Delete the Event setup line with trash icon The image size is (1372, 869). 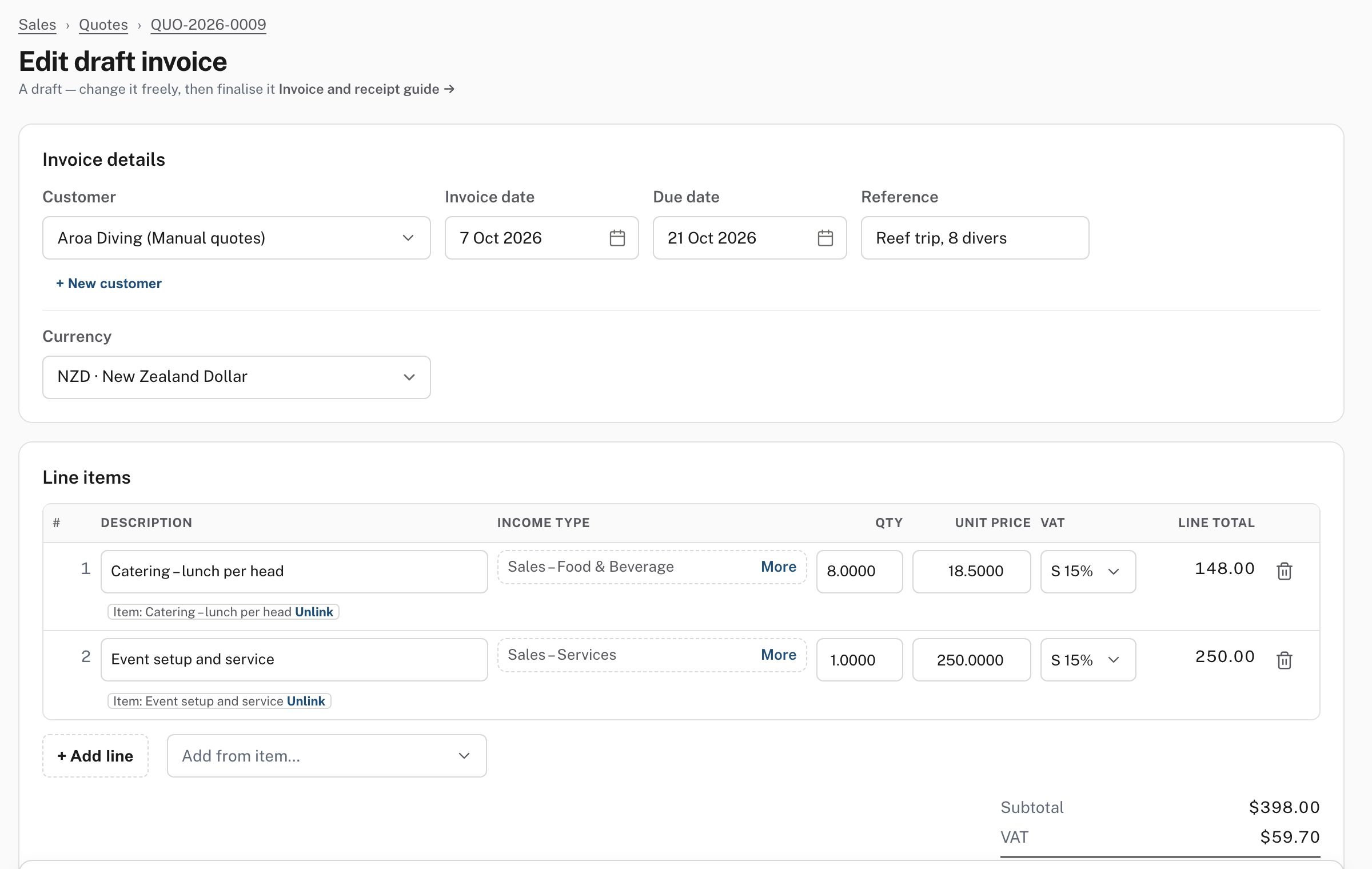tap(1284, 660)
